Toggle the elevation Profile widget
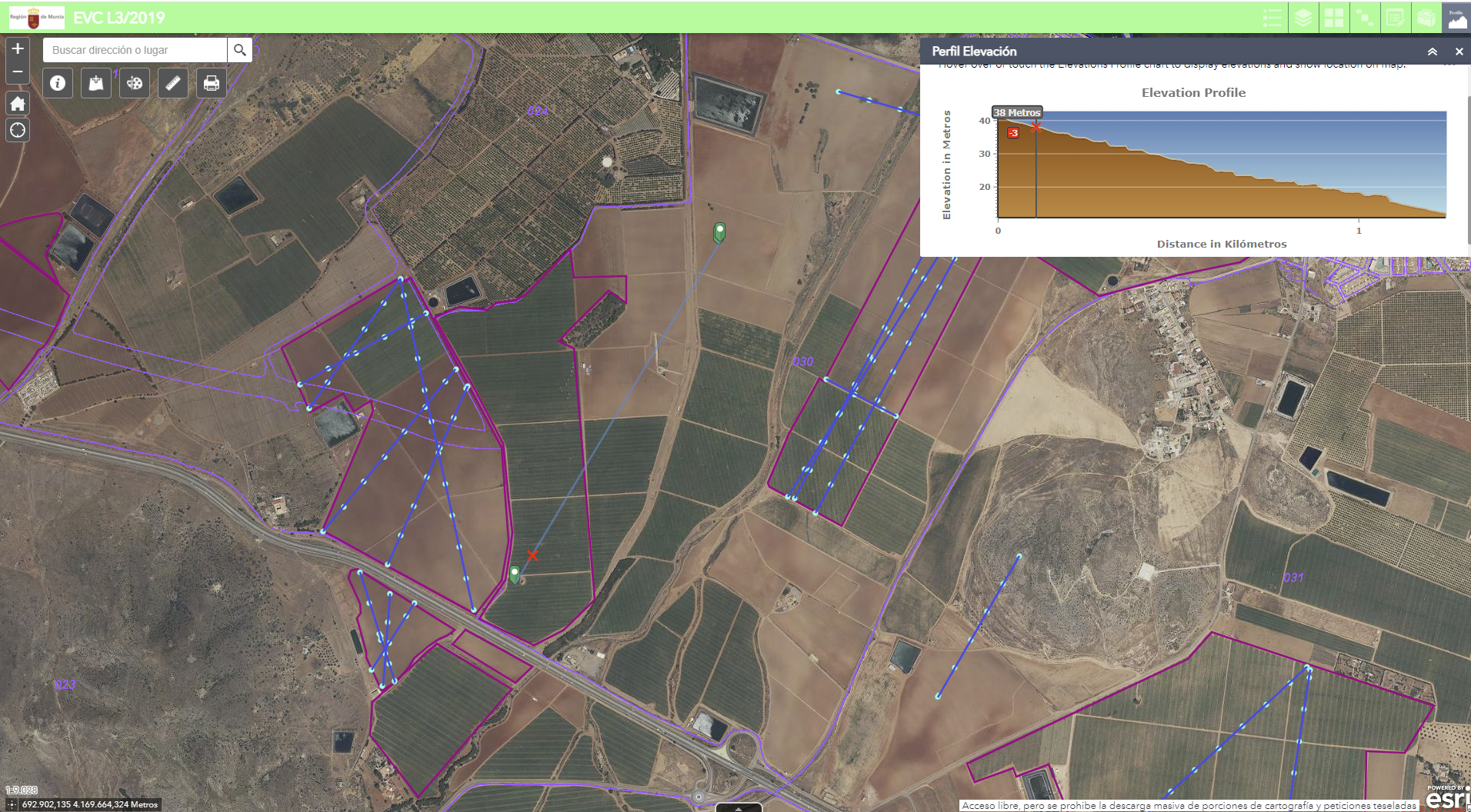 (1456, 18)
